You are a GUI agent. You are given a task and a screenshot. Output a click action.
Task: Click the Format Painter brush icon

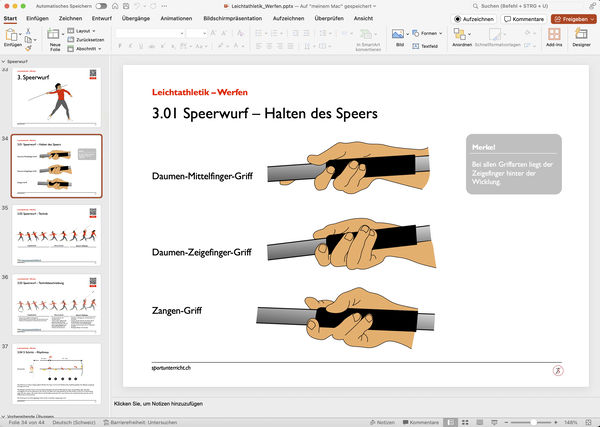click(x=28, y=48)
